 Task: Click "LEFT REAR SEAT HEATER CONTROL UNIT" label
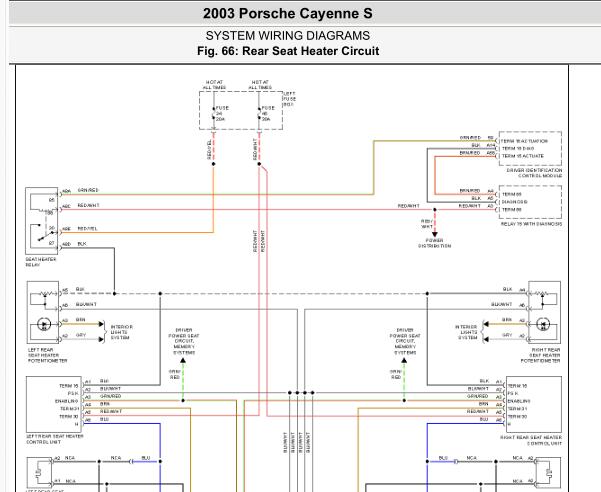(55, 439)
